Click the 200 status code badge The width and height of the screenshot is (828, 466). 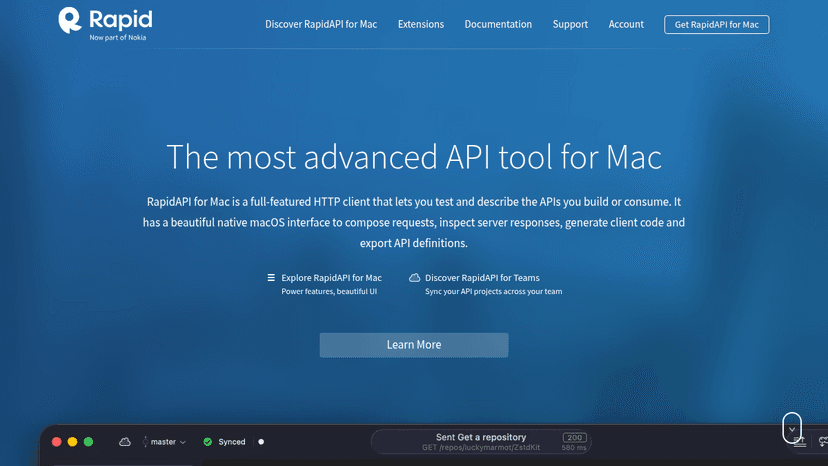575,437
